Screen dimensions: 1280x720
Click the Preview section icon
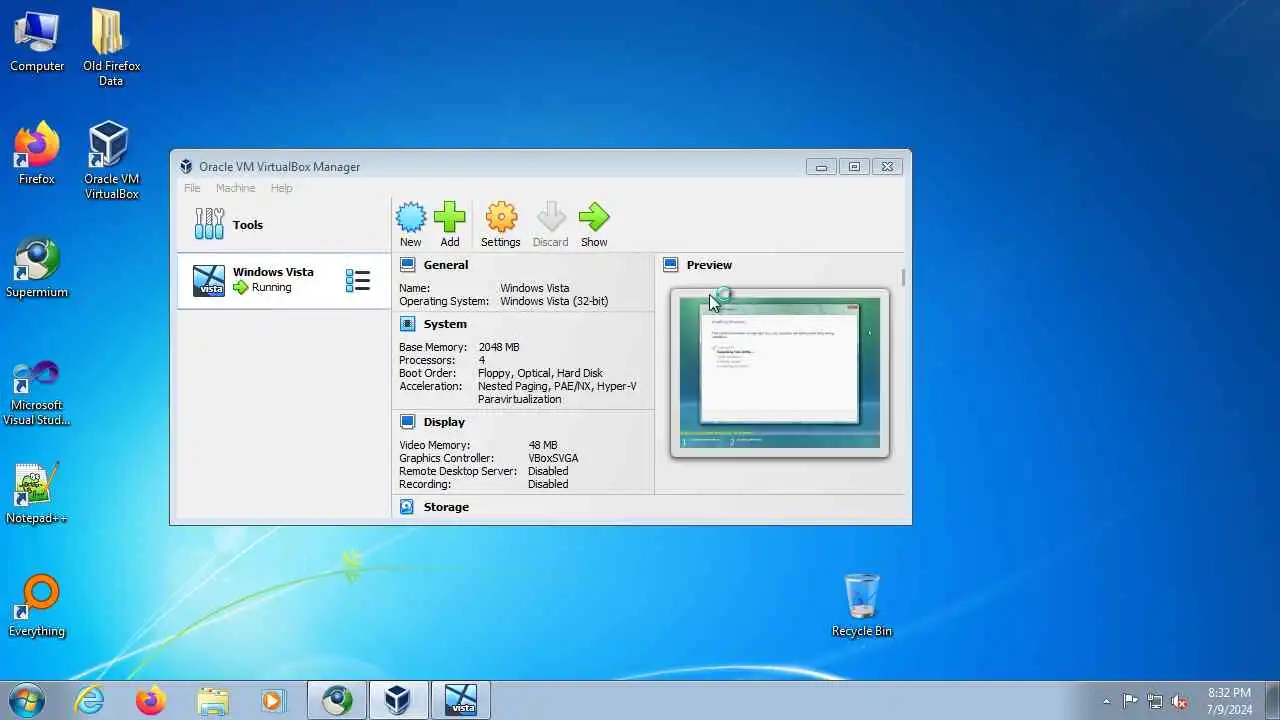[671, 265]
